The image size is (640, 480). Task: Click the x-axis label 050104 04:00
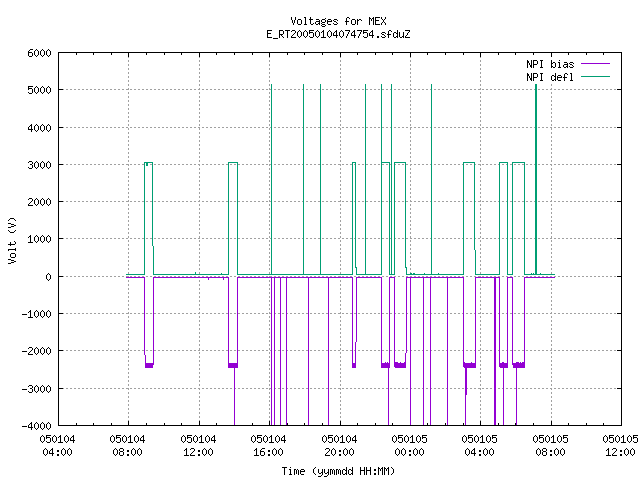(x=58, y=446)
